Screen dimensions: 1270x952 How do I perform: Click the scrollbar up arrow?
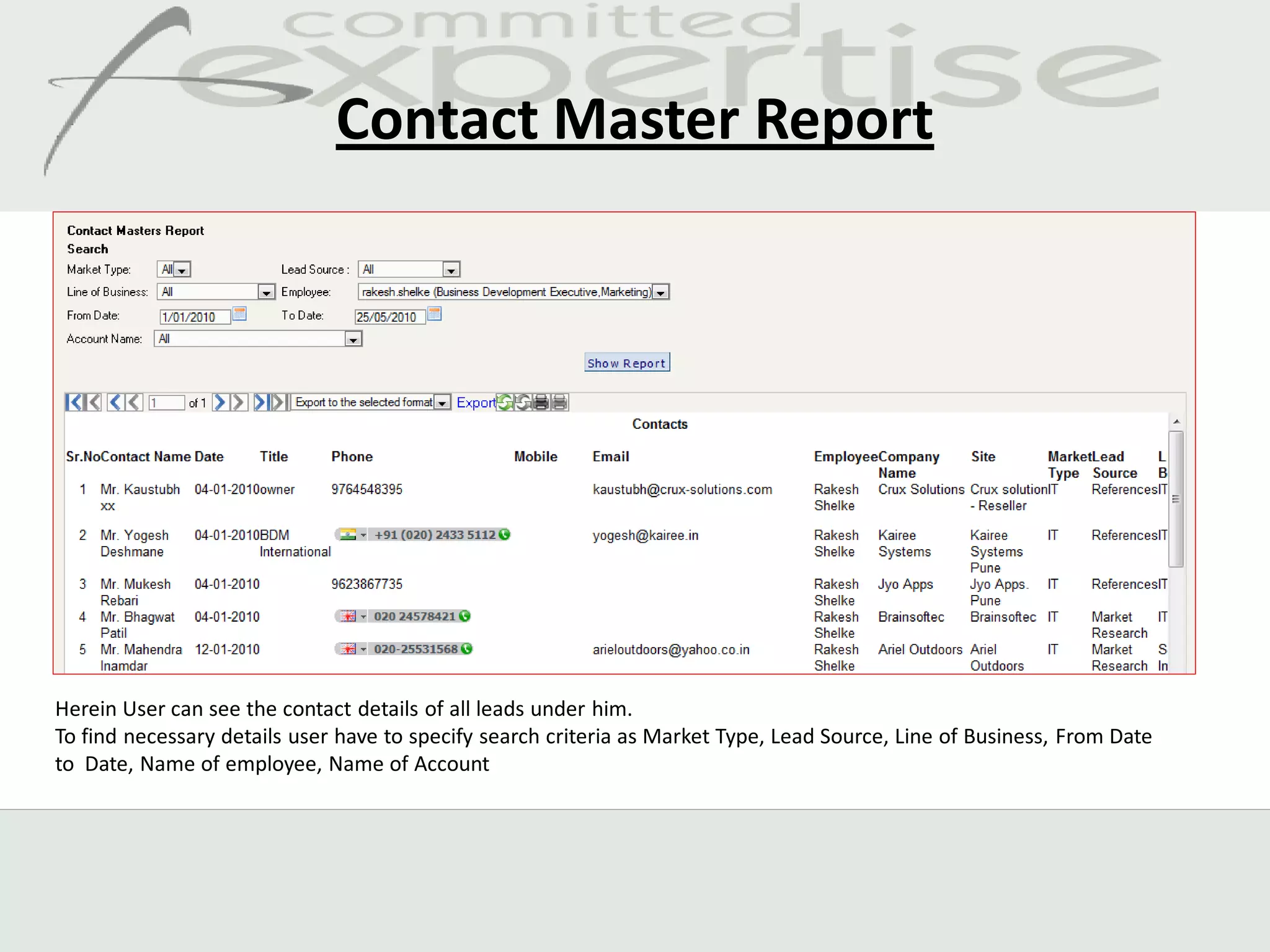1176,422
